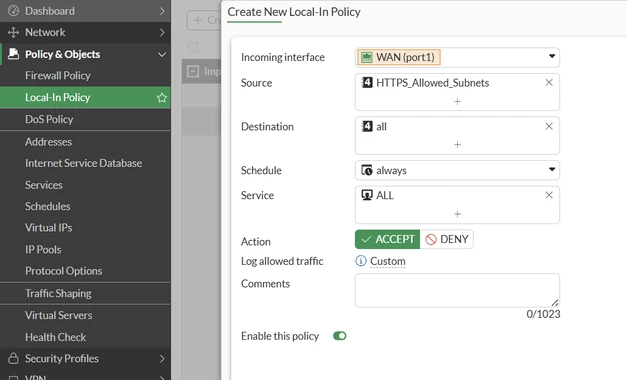The image size is (627, 380).
Task: Click the 'Create New Local-In Policy' title
Action: coord(294,12)
